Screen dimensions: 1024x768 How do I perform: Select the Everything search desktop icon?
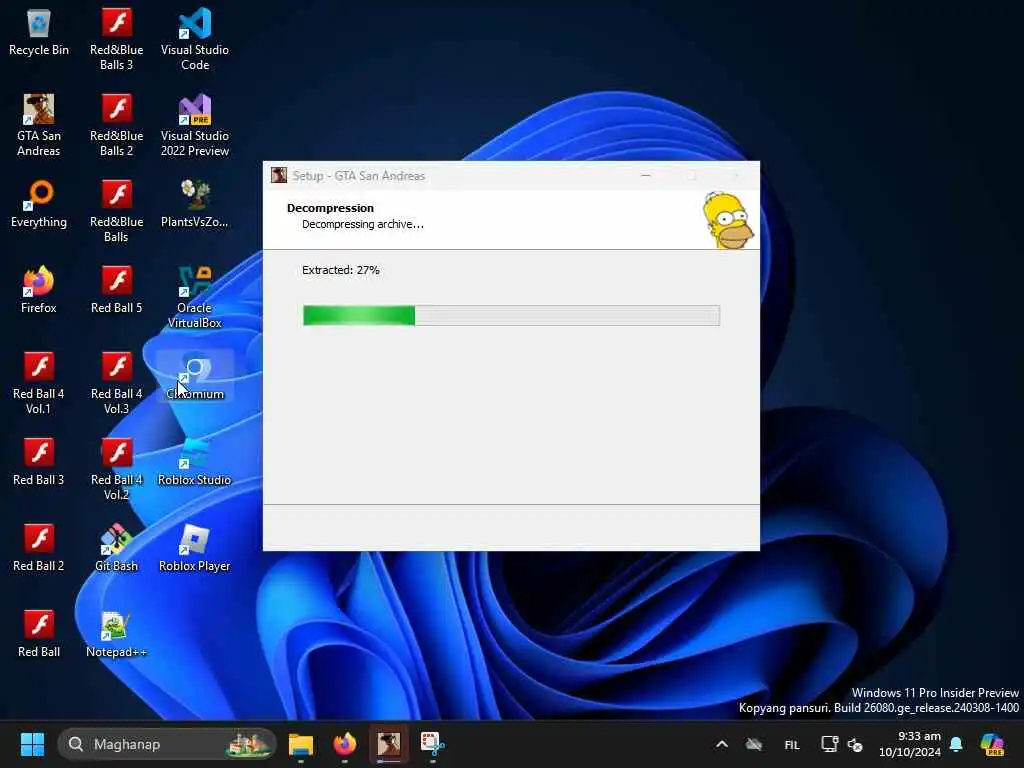click(39, 204)
